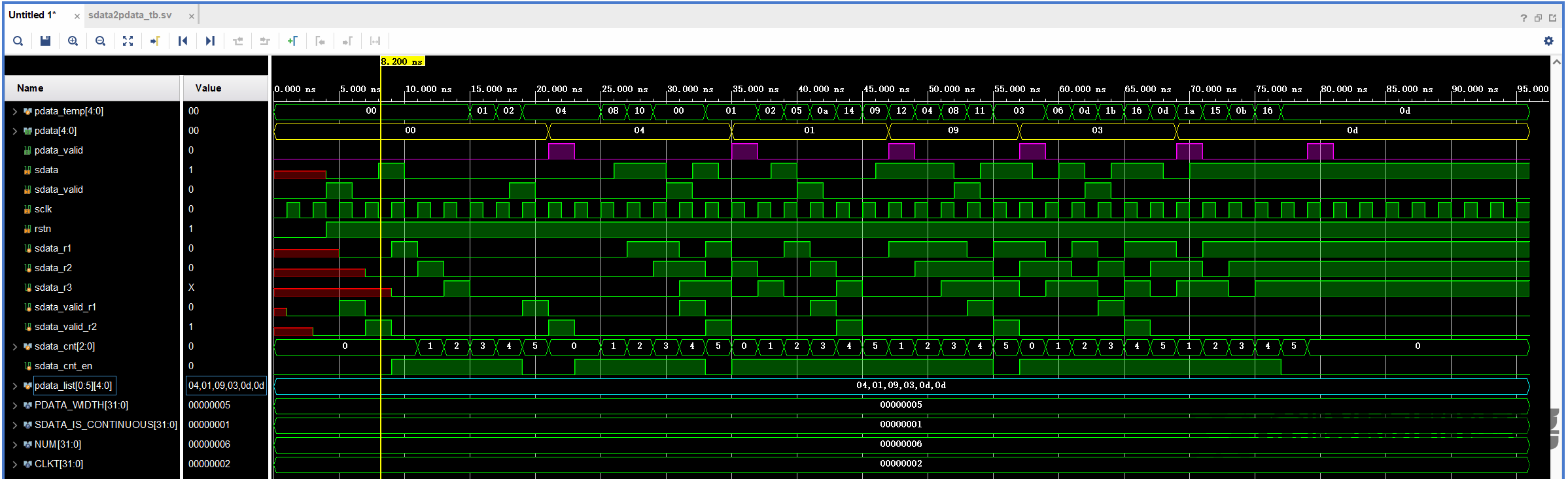Click pdata waveform segment showing 09
1568x479 pixels.
pyautogui.click(x=954, y=131)
